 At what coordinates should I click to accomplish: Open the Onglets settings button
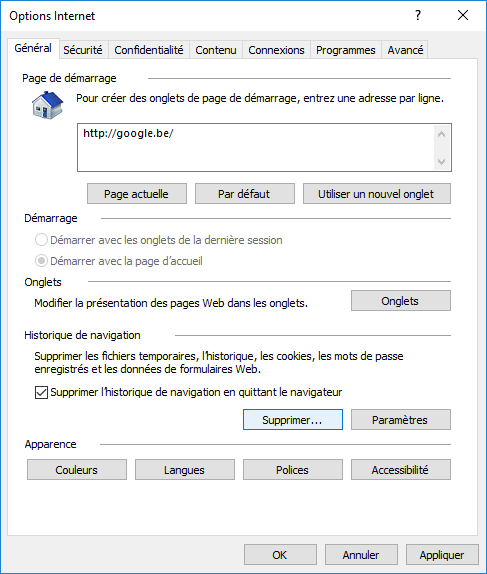click(401, 301)
